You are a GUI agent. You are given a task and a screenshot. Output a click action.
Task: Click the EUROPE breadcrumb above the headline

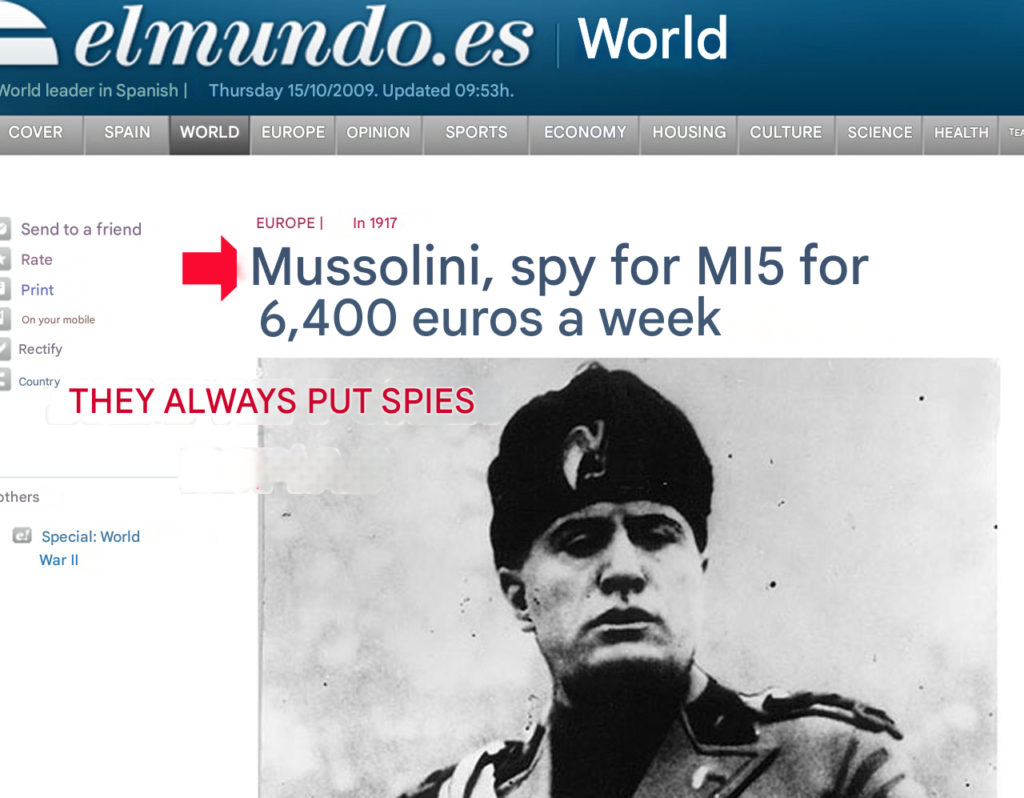[x=285, y=223]
